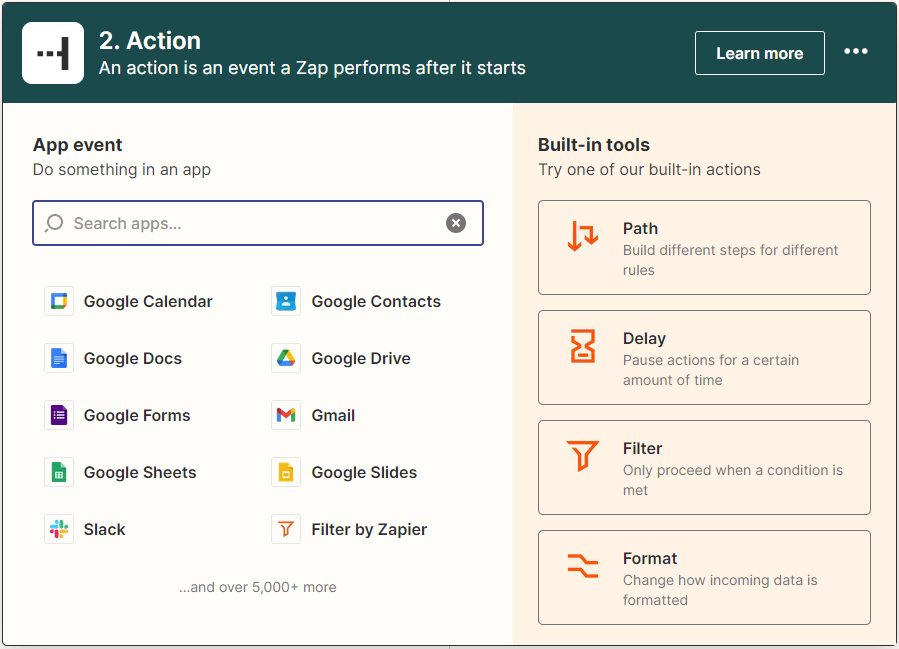This screenshot has height=649, width=899.
Task: Open the Format built-in tool card
Action: click(704, 577)
